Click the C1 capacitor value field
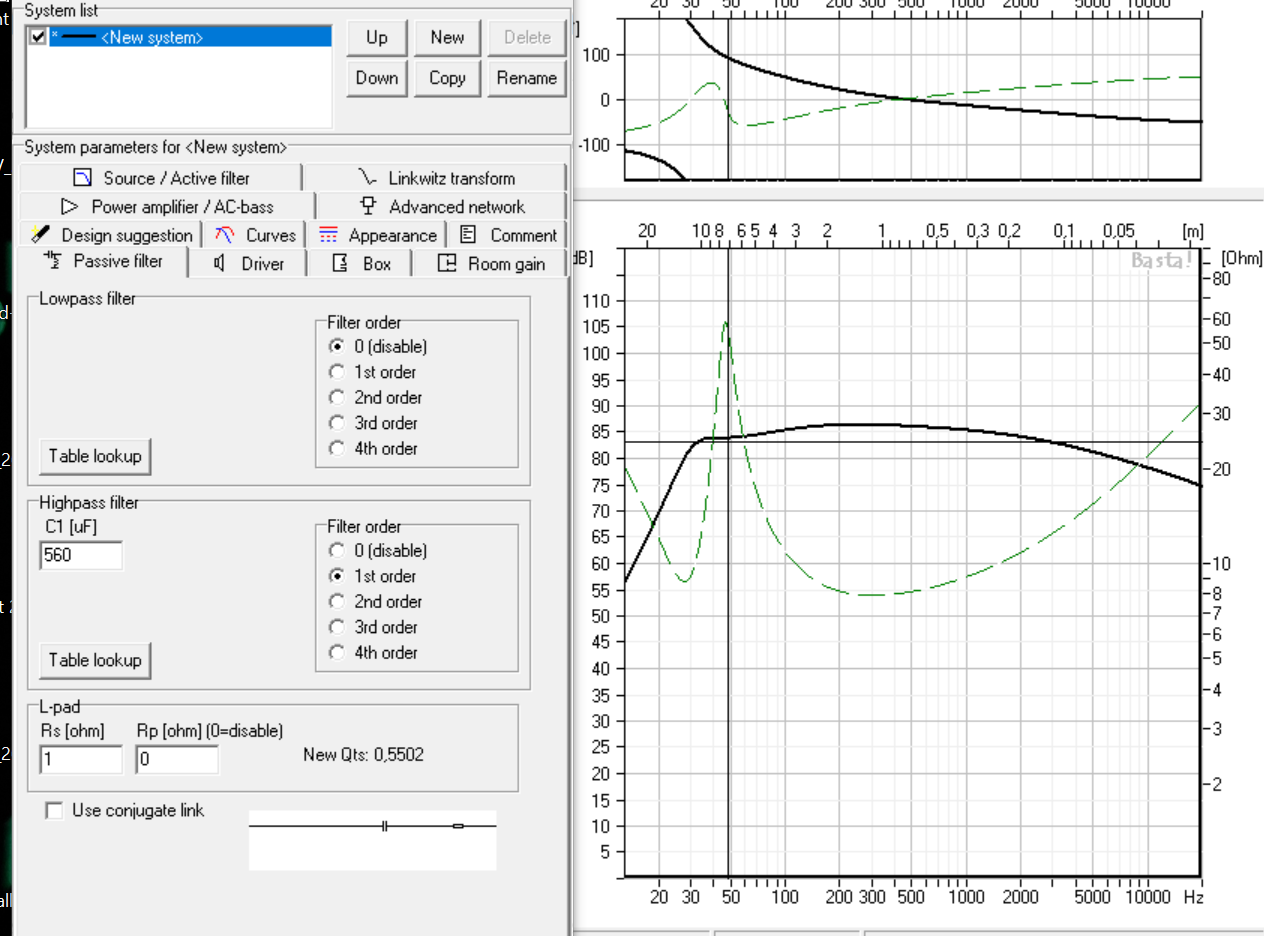The width and height of the screenshot is (1264, 936). pyautogui.click(x=80, y=555)
